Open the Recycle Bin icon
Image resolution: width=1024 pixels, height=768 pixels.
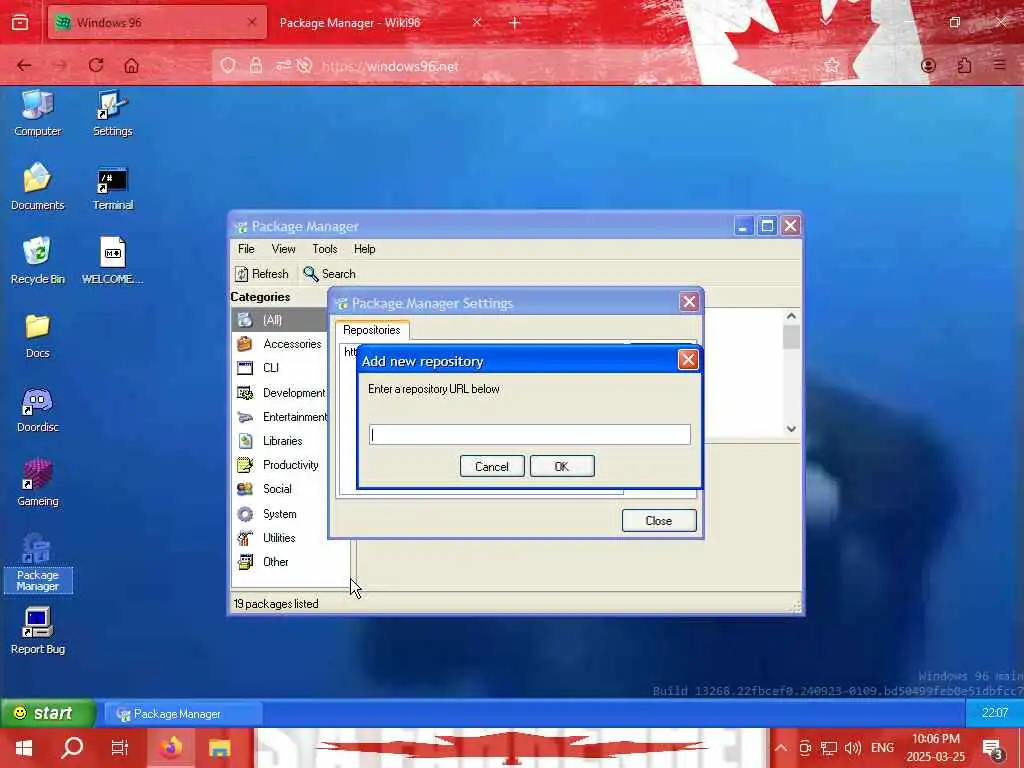click(x=37, y=261)
